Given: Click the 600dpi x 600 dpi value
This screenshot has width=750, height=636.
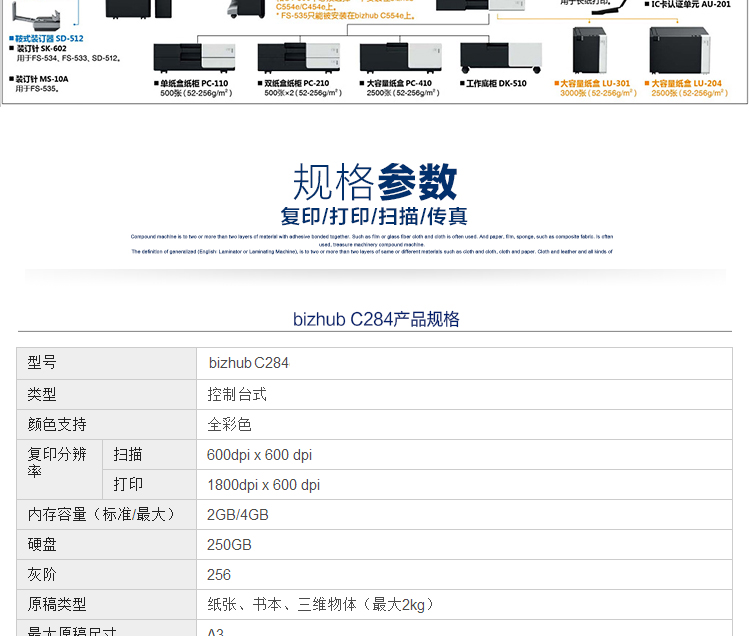Looking at the screenshot, I should [x=259, y=455].
